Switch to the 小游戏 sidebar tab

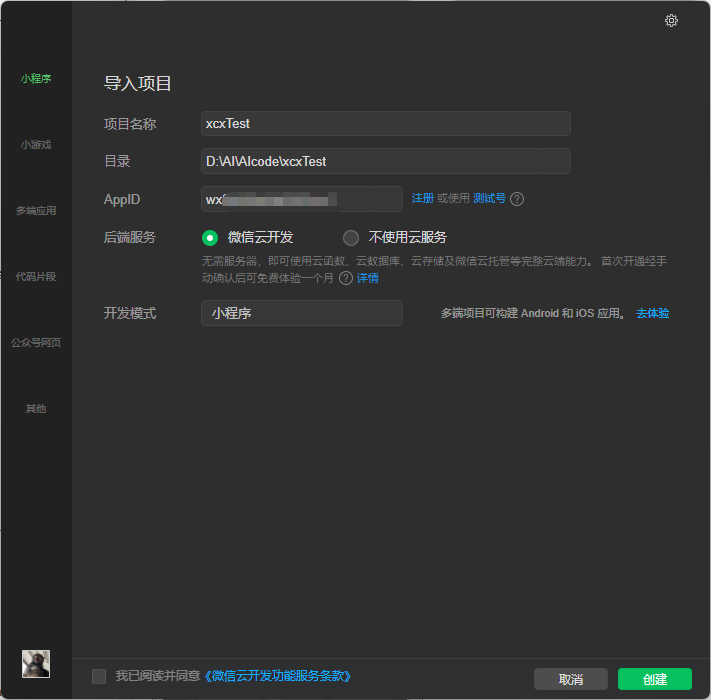36,145
